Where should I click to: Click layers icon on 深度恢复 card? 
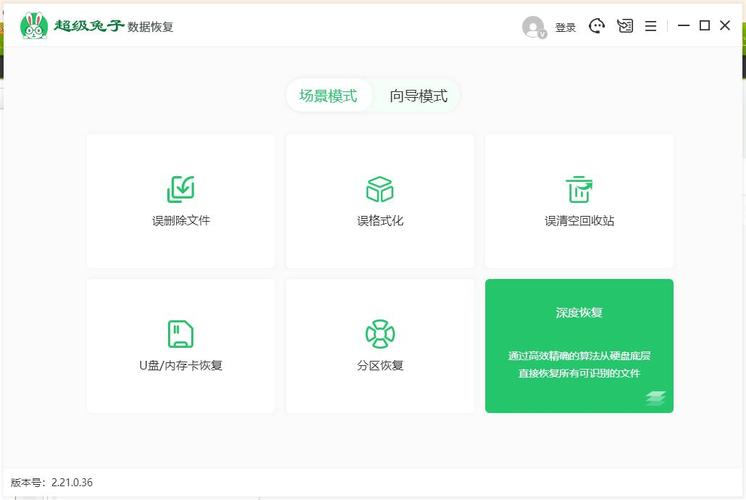point(655,397)
